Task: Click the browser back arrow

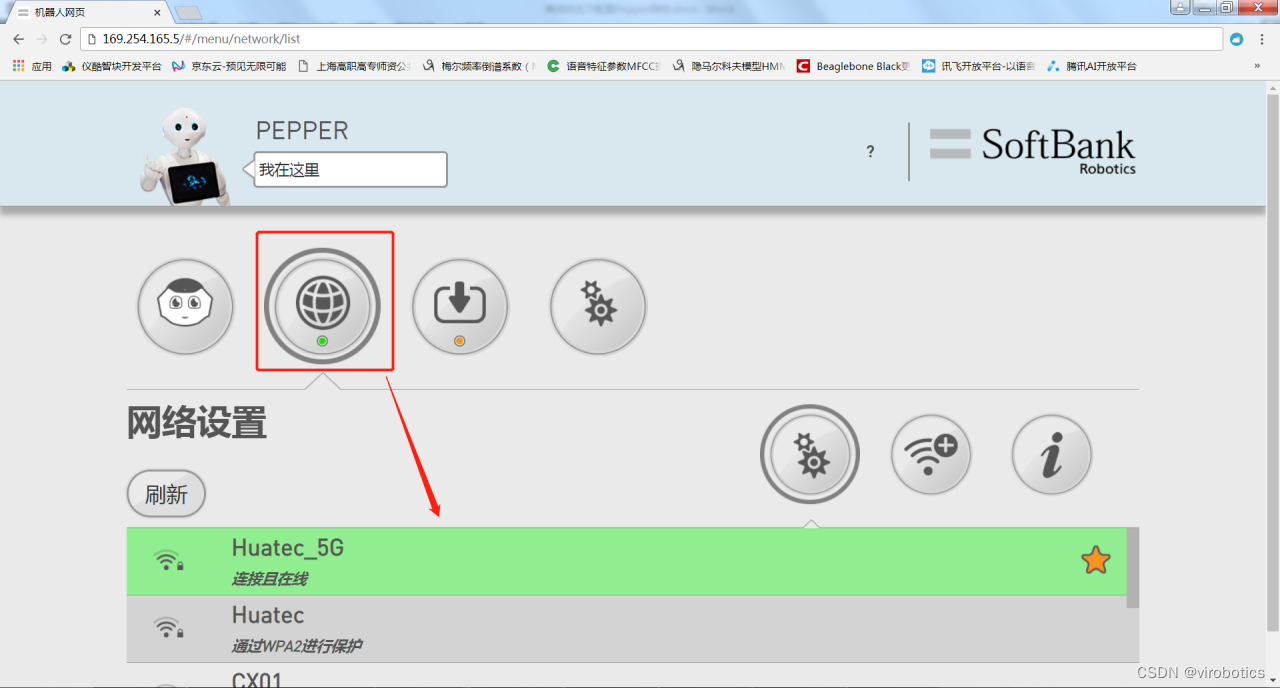Action: 18,39
